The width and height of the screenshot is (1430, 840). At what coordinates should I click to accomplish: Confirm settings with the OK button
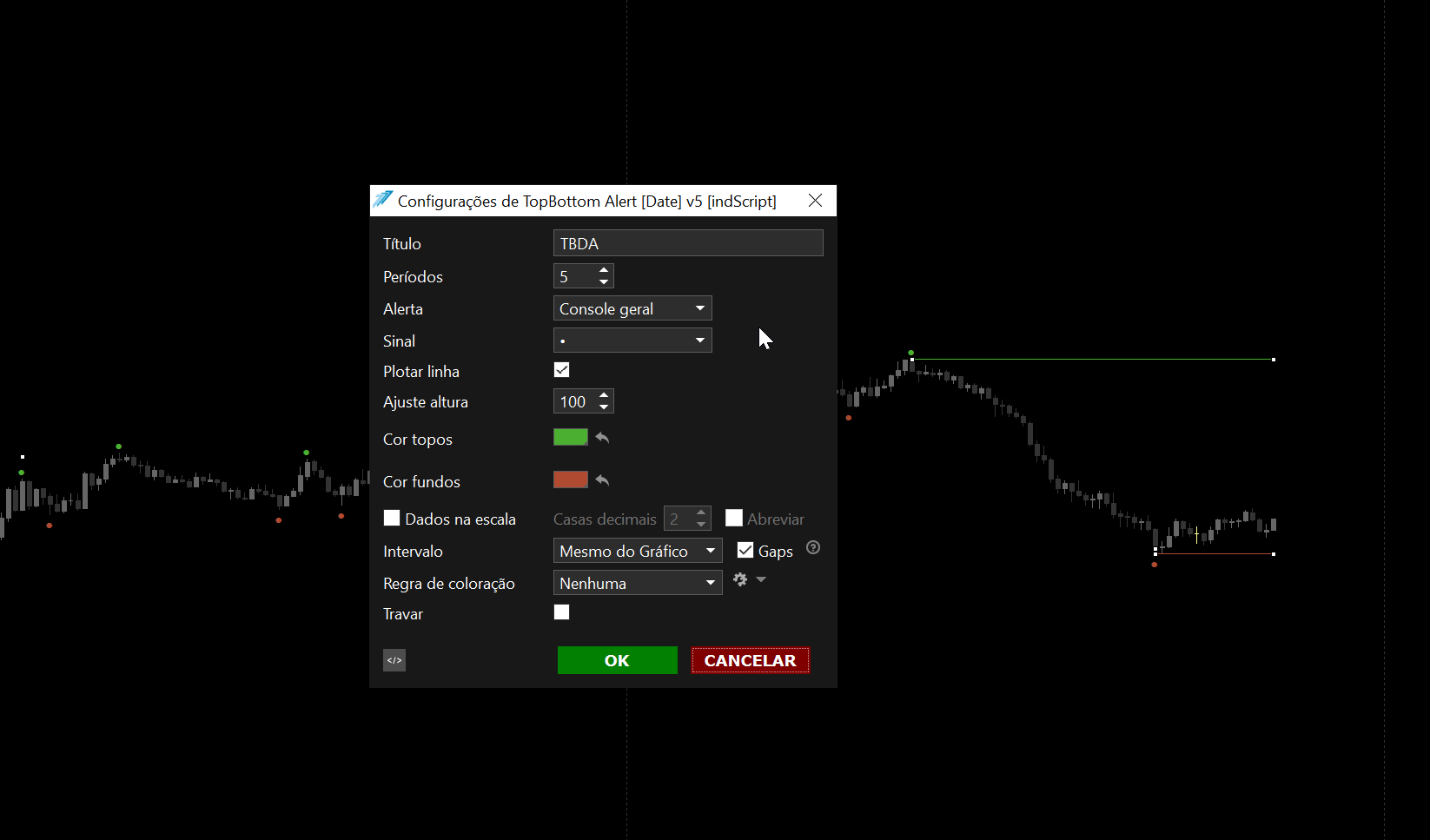coord(618,660)
